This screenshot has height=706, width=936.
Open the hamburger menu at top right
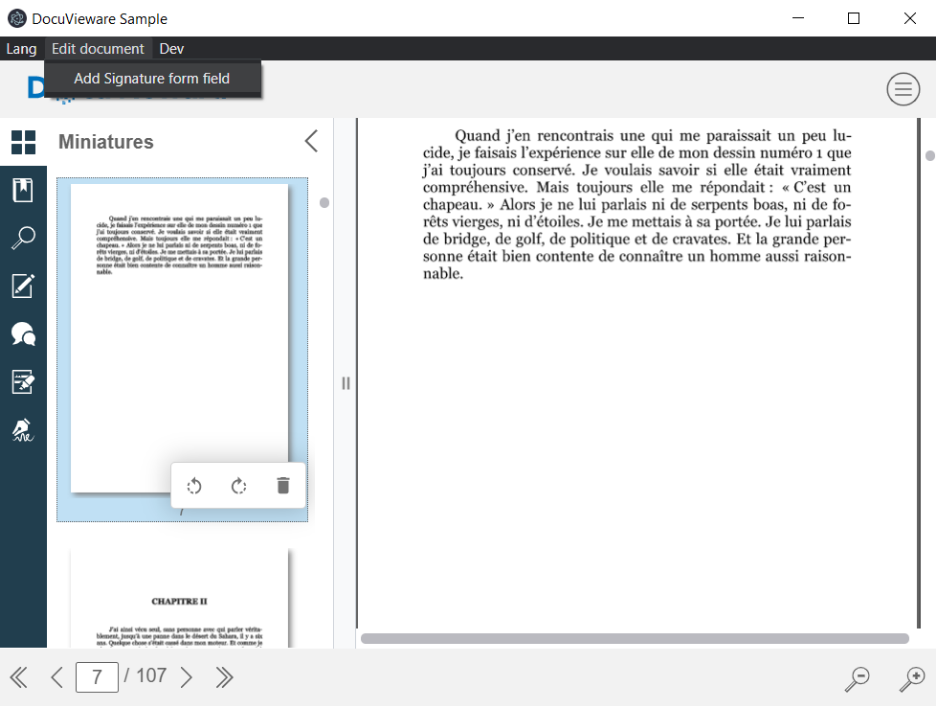click(903, 89)
